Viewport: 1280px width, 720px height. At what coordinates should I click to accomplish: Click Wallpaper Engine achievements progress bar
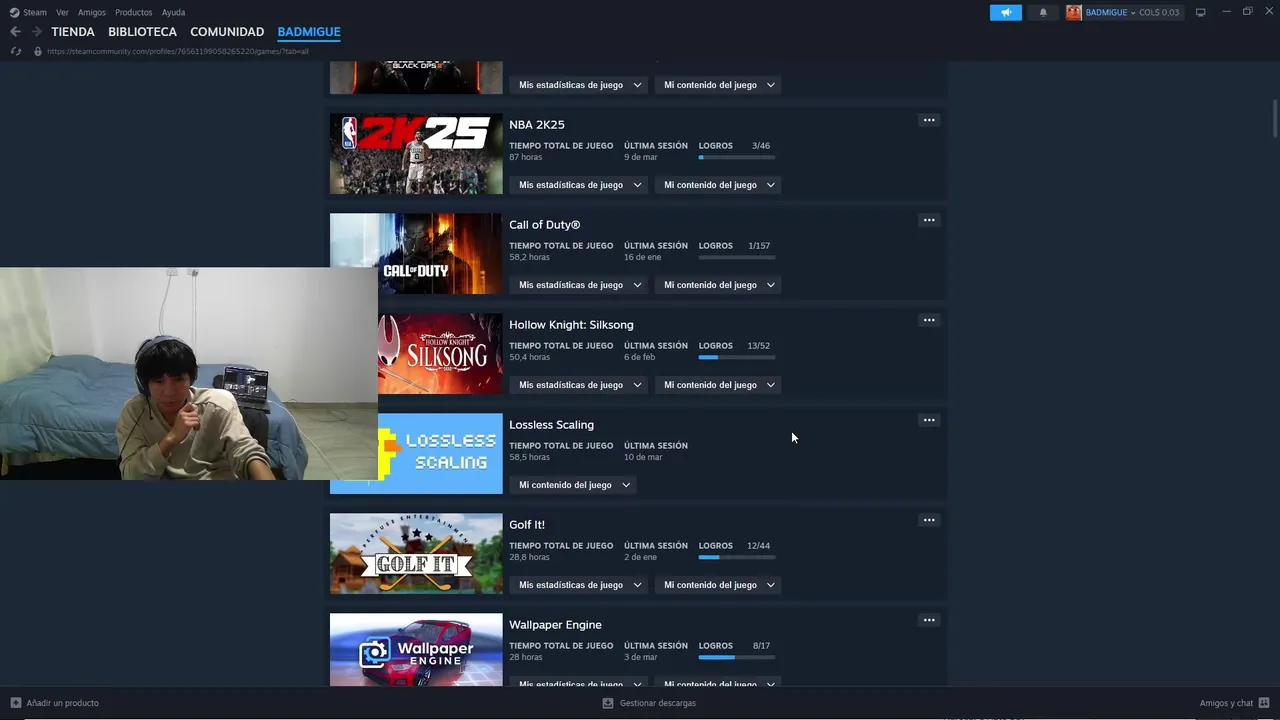click(737, 657)
